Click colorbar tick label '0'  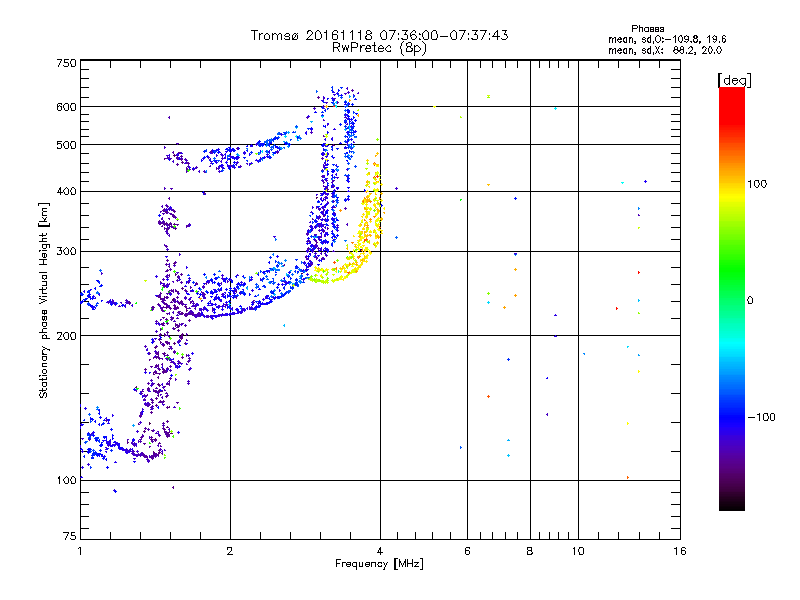(750, 301)
